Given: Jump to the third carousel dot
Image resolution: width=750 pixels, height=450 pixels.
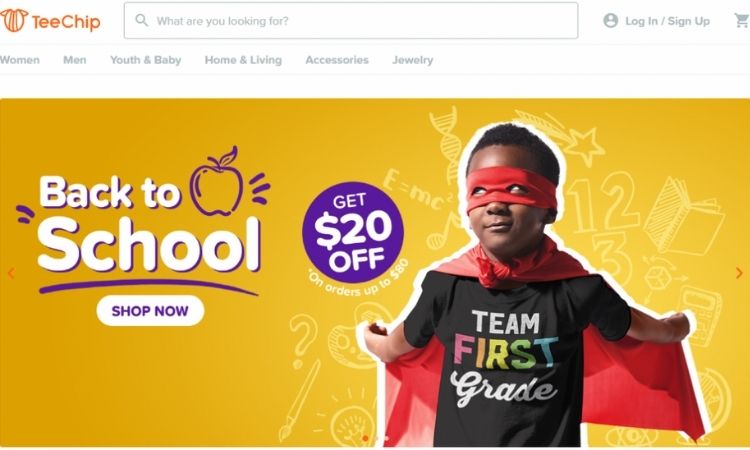Looking at the screenshot, I should [386, 439].
